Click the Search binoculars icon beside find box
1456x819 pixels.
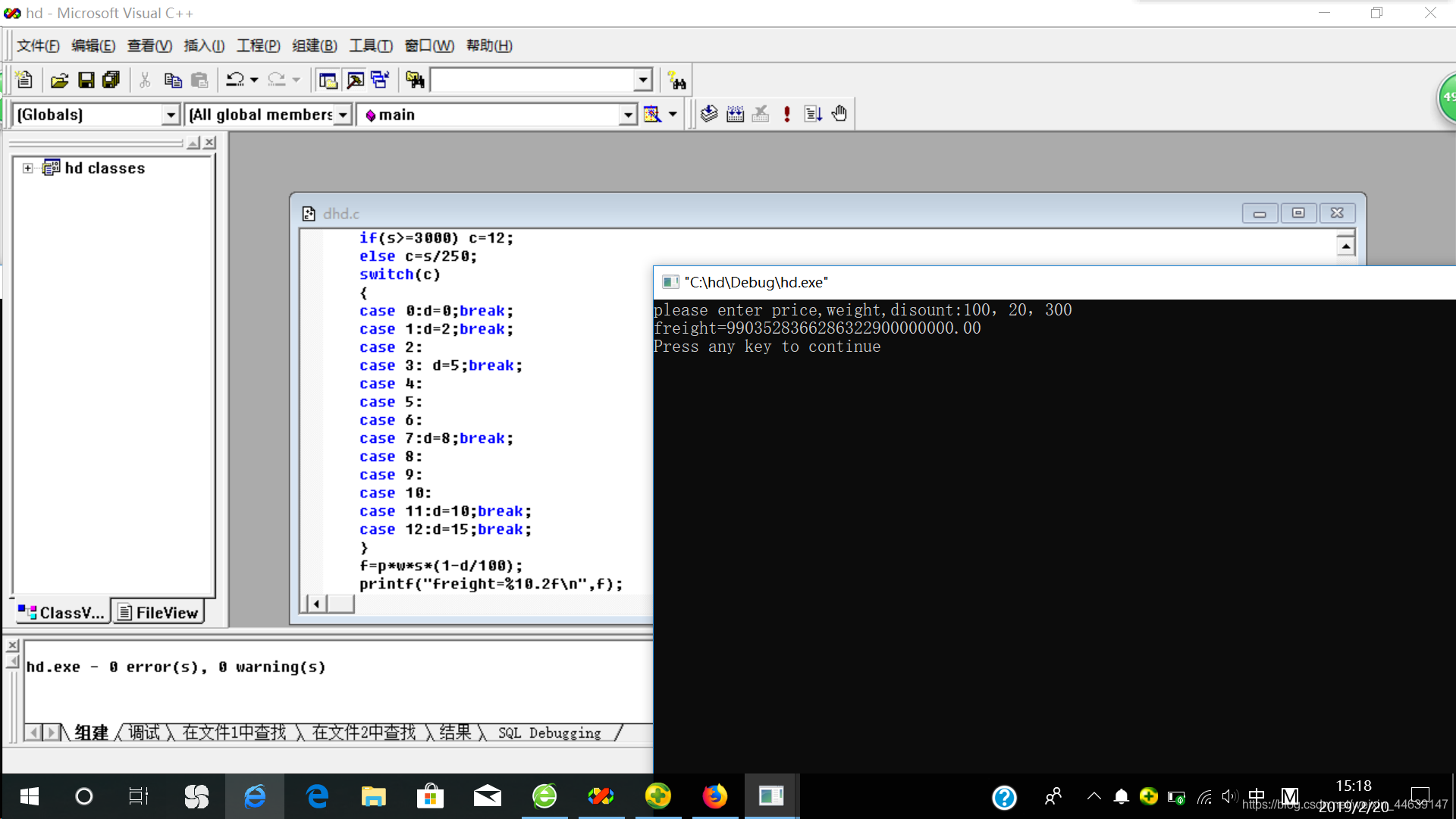point(676,80)
